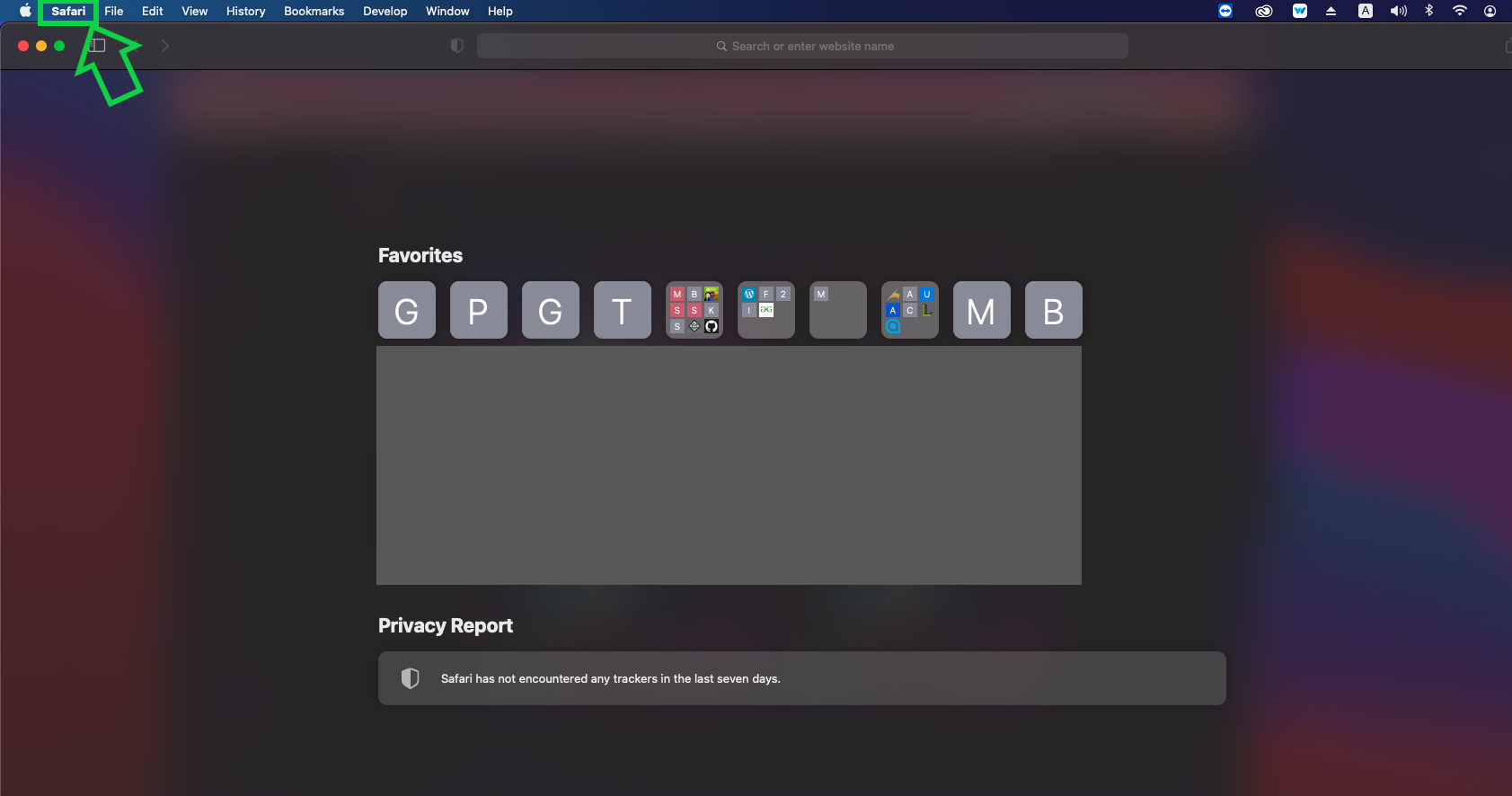Screen dimensions: 1512x796
Task: Open the T favorite tile
Action: point(623,310)
